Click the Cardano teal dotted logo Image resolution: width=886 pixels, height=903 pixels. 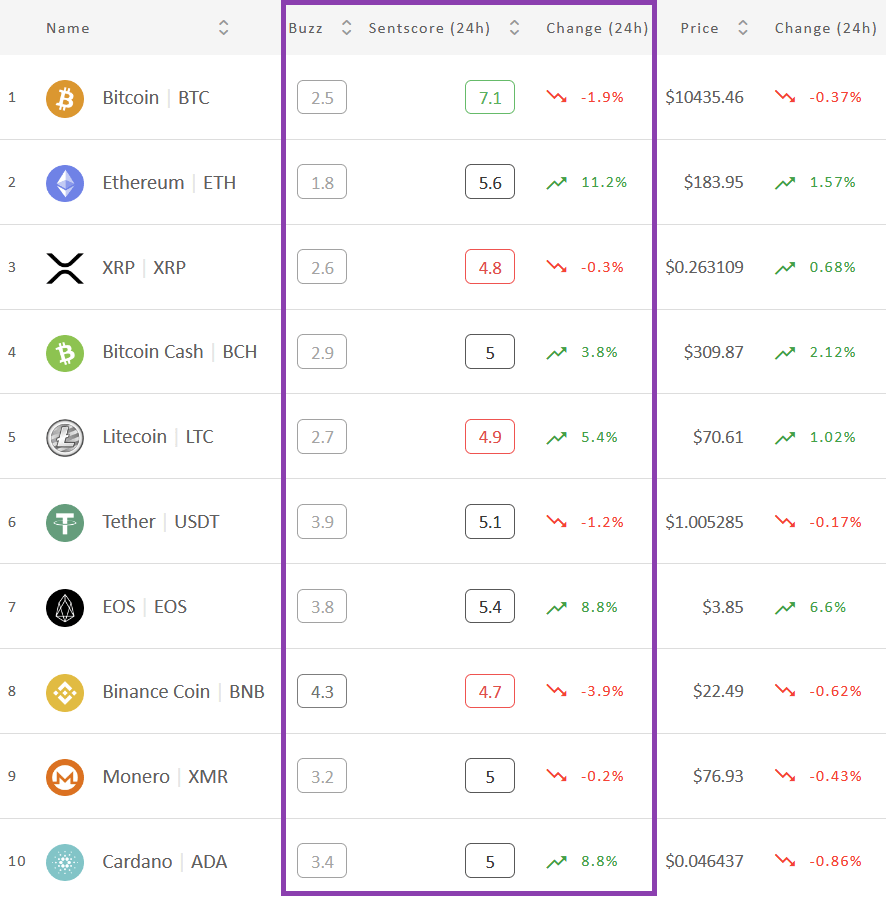click(65, 862)
